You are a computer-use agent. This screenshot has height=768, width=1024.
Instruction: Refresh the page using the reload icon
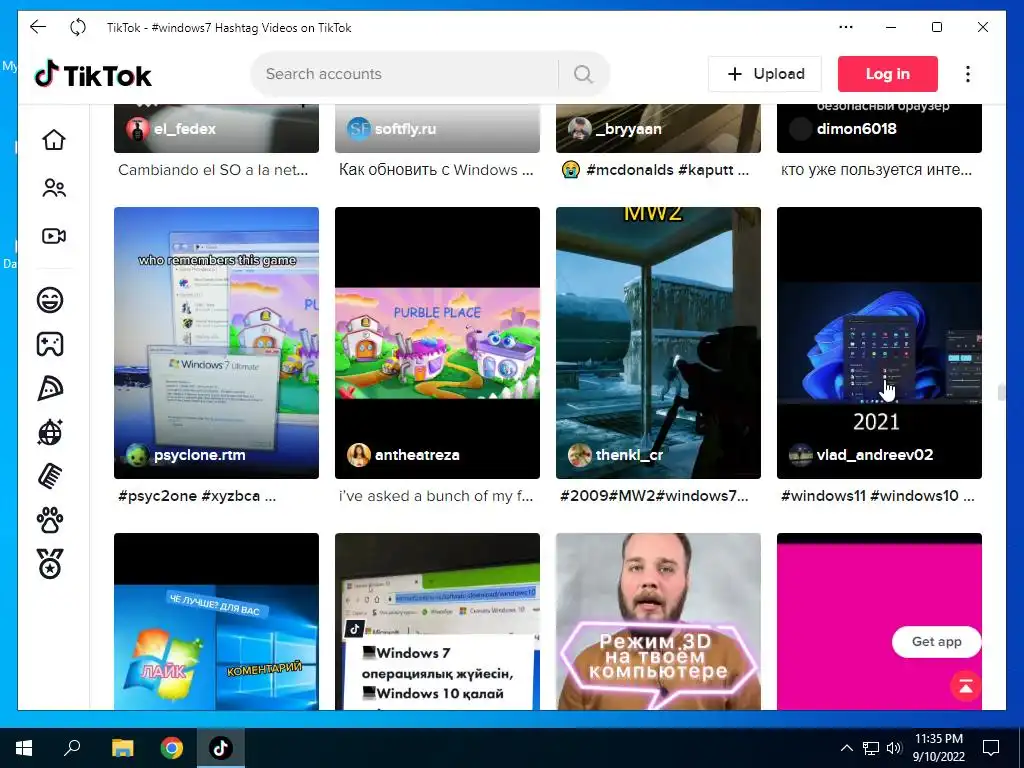[78, 27]
